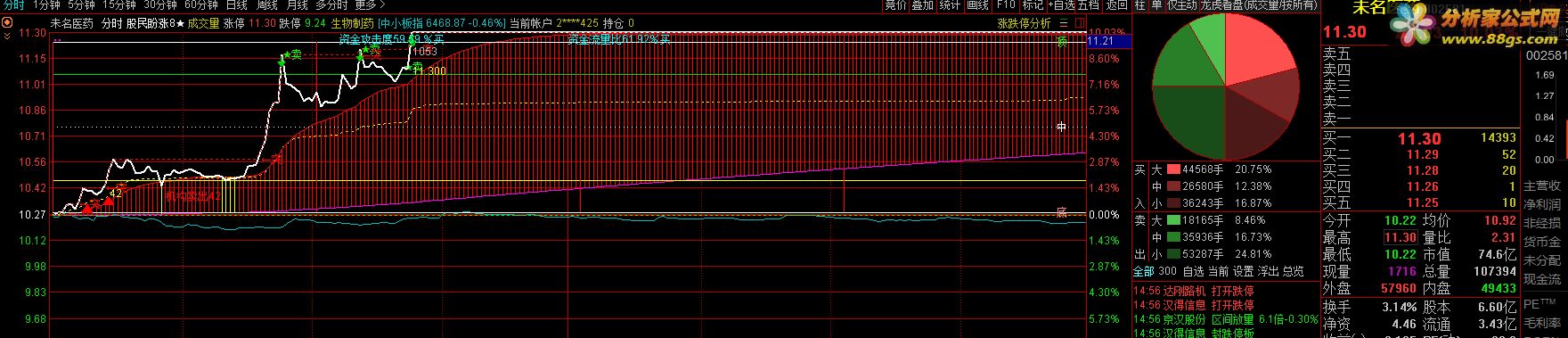Open the F10 company info

(x=1005, y=4)
